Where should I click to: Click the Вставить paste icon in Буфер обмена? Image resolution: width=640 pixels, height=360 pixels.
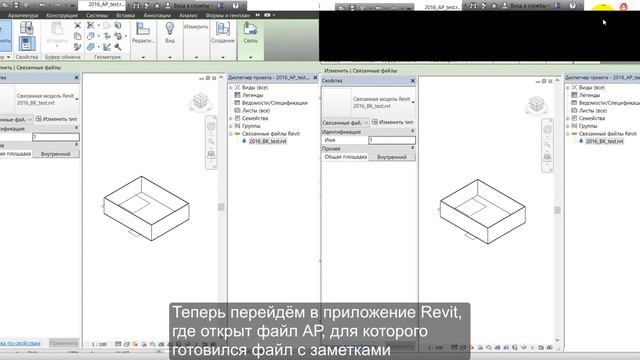tap(57, 29)
